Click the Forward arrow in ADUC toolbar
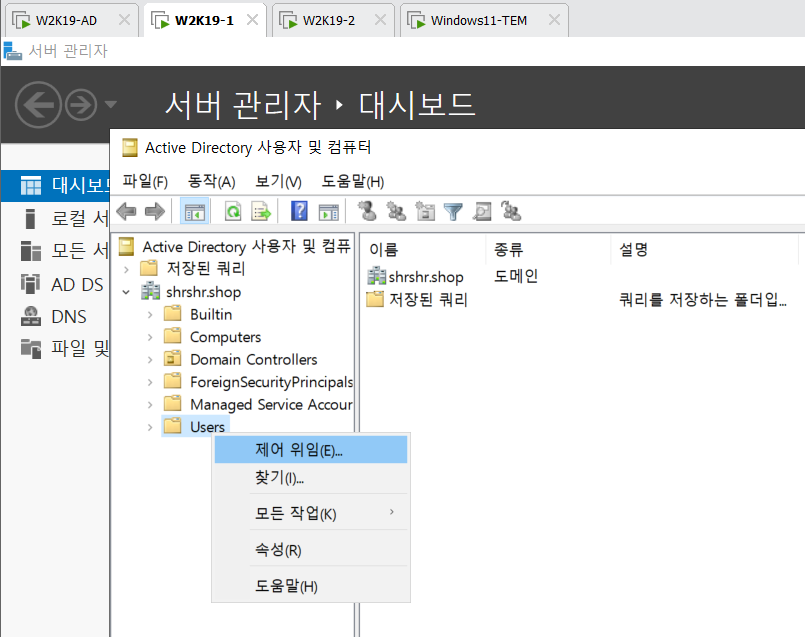Screen dimensions: 805x637 [155, 211]
